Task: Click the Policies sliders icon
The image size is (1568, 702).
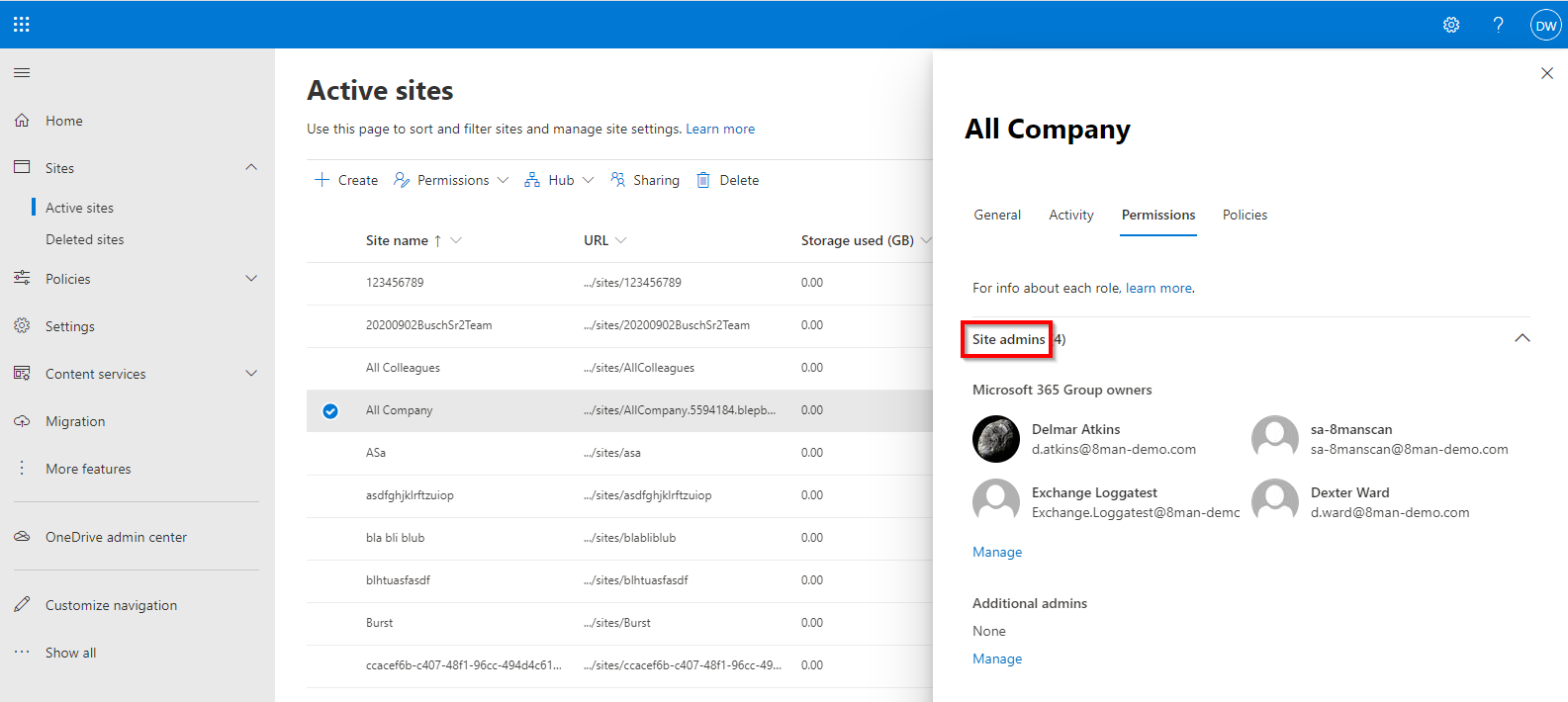Action: (x=22, y=278)
